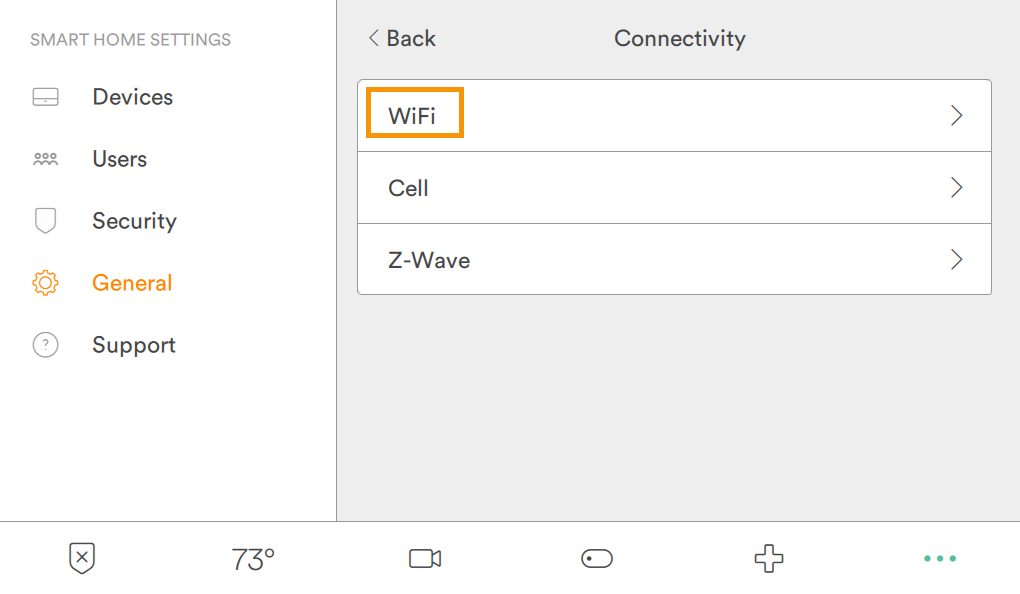
Task: Open Security using the shield icon
Action: tap(45, 220)
